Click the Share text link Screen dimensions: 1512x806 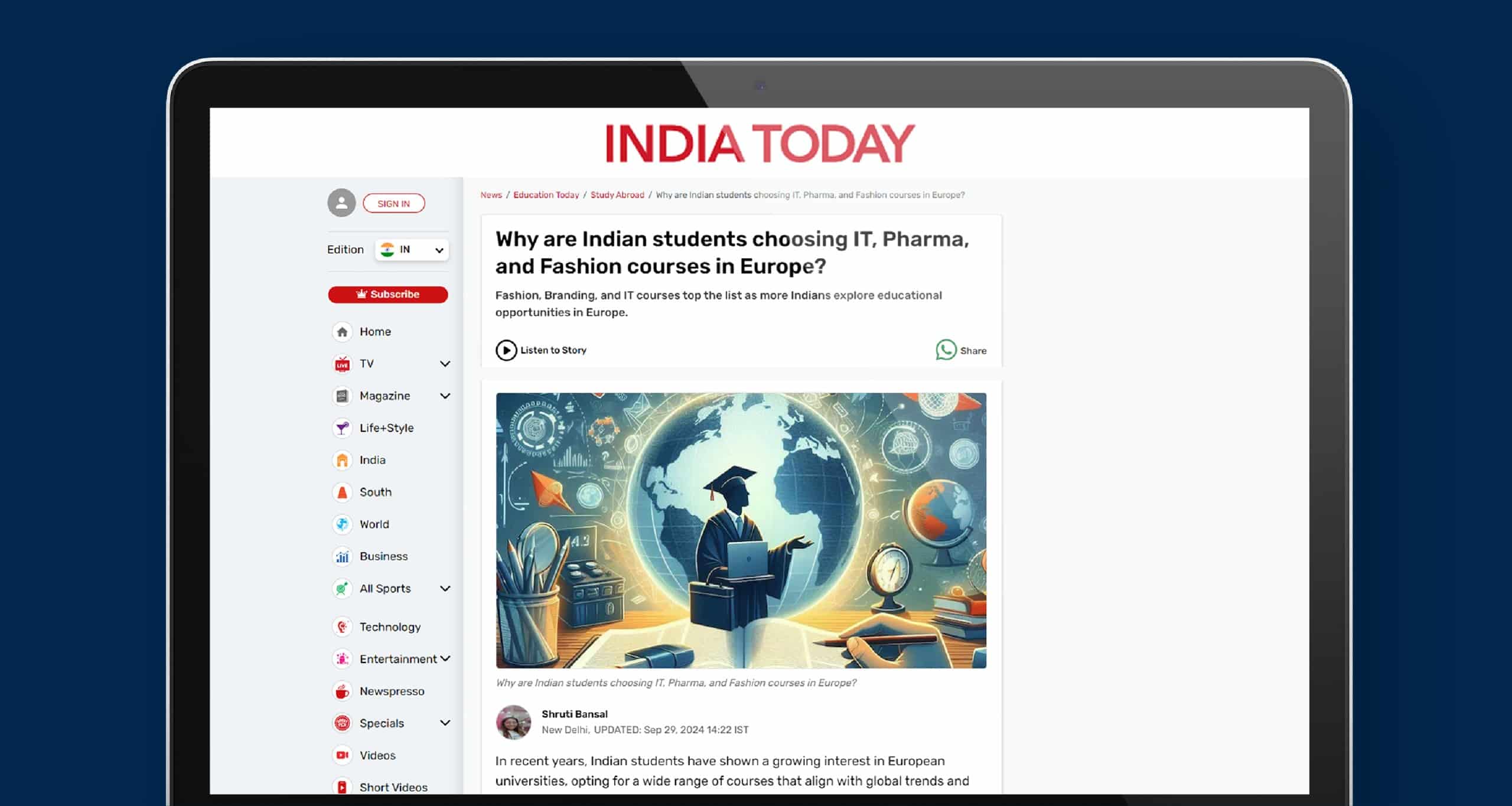(973, 351)
